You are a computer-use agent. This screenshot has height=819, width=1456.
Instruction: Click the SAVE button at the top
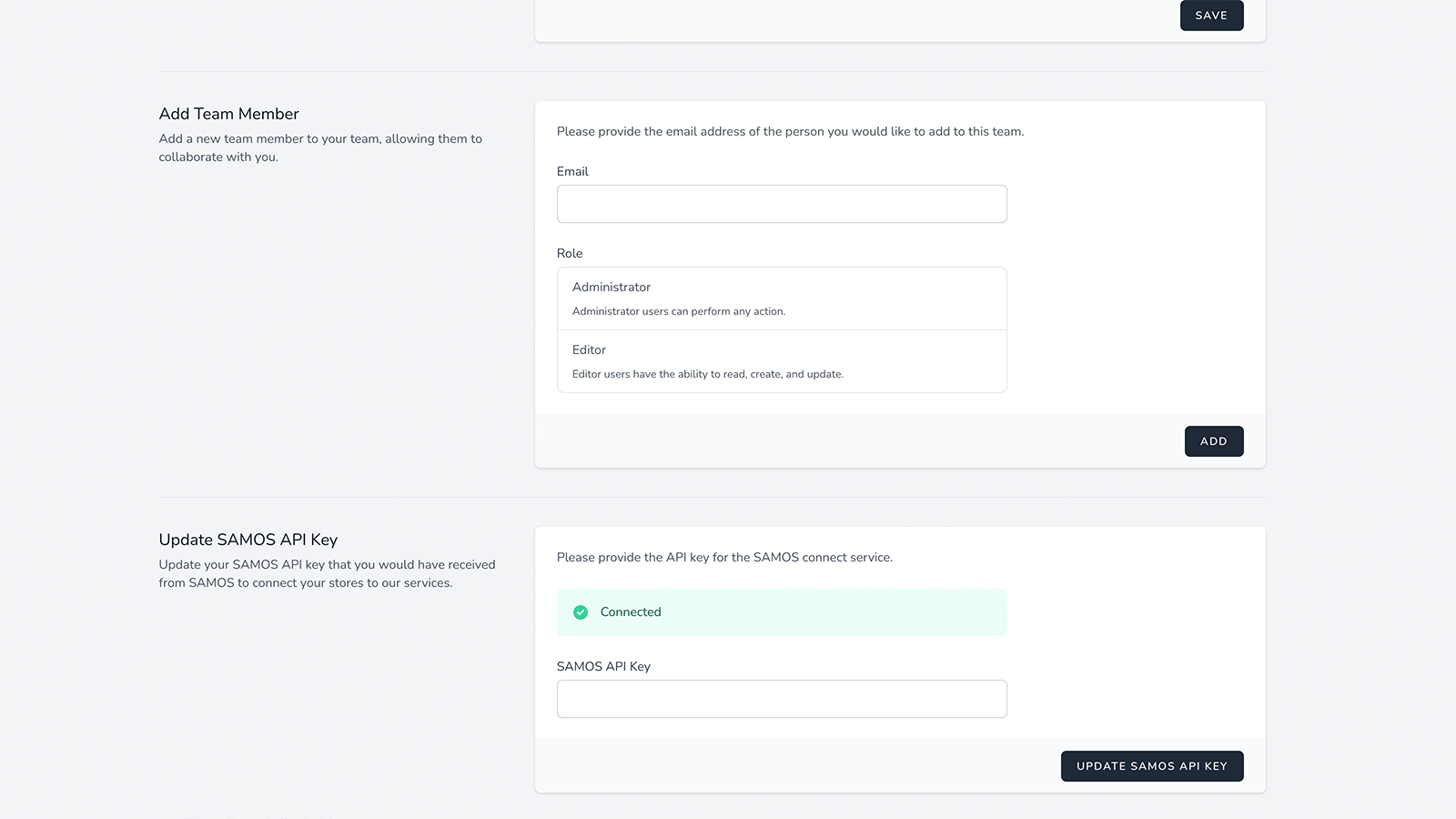[x=1211, y=15]
